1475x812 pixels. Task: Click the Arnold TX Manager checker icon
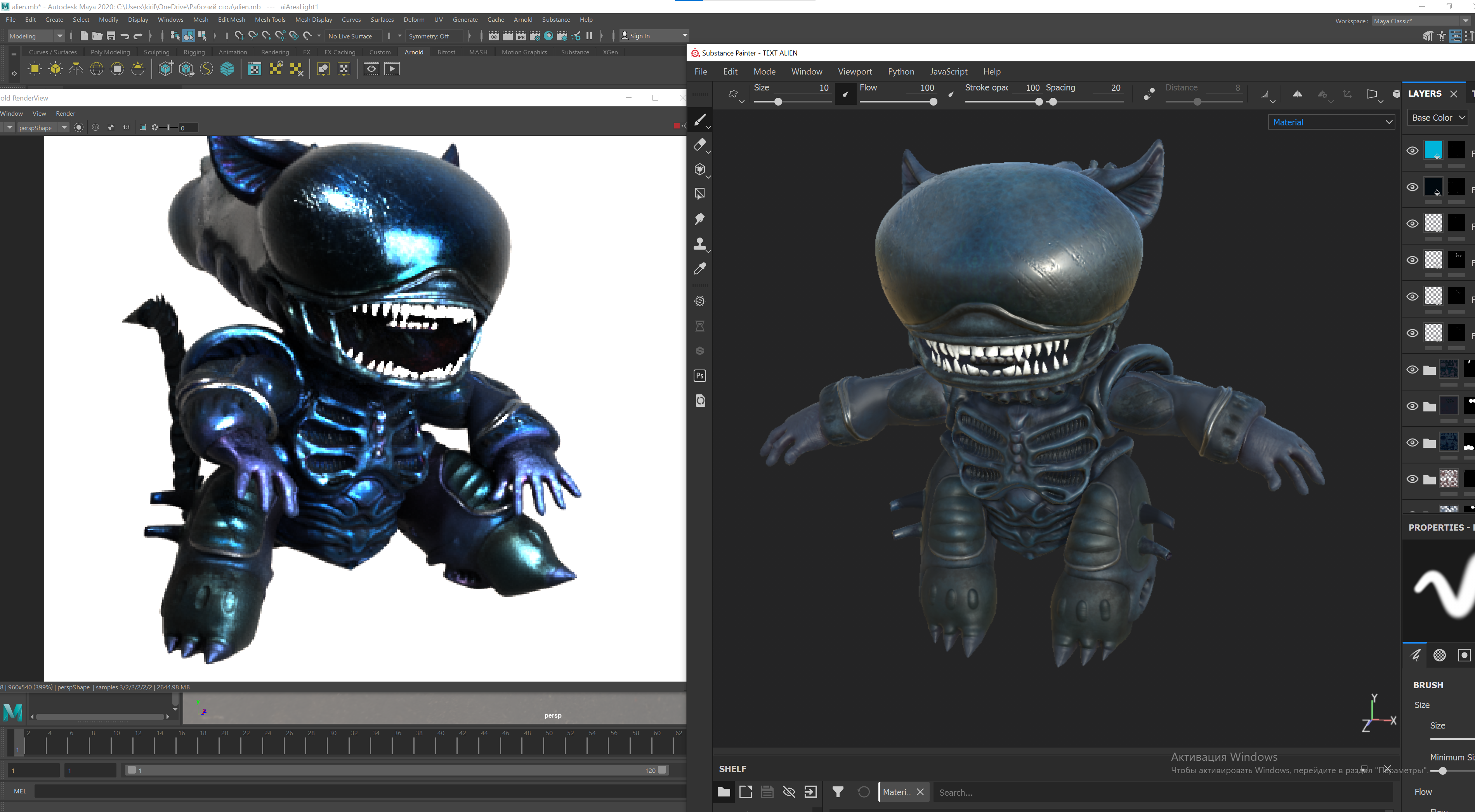(255, 69)
